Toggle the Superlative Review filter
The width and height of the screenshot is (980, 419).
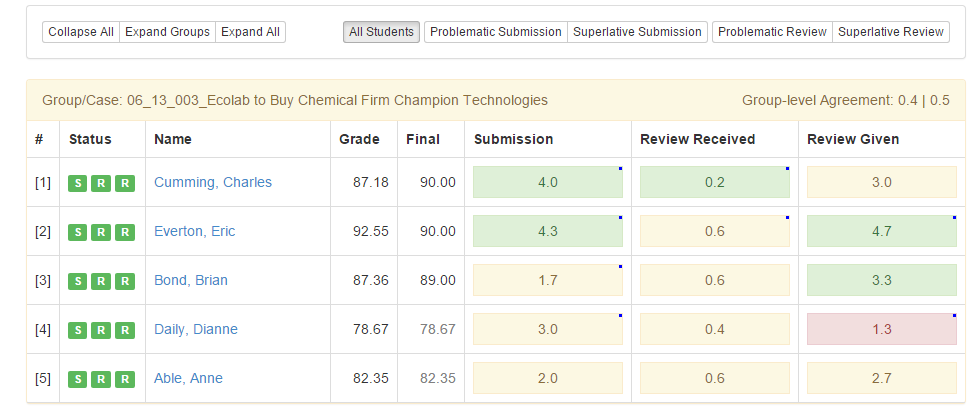click(x=890, y=32)
